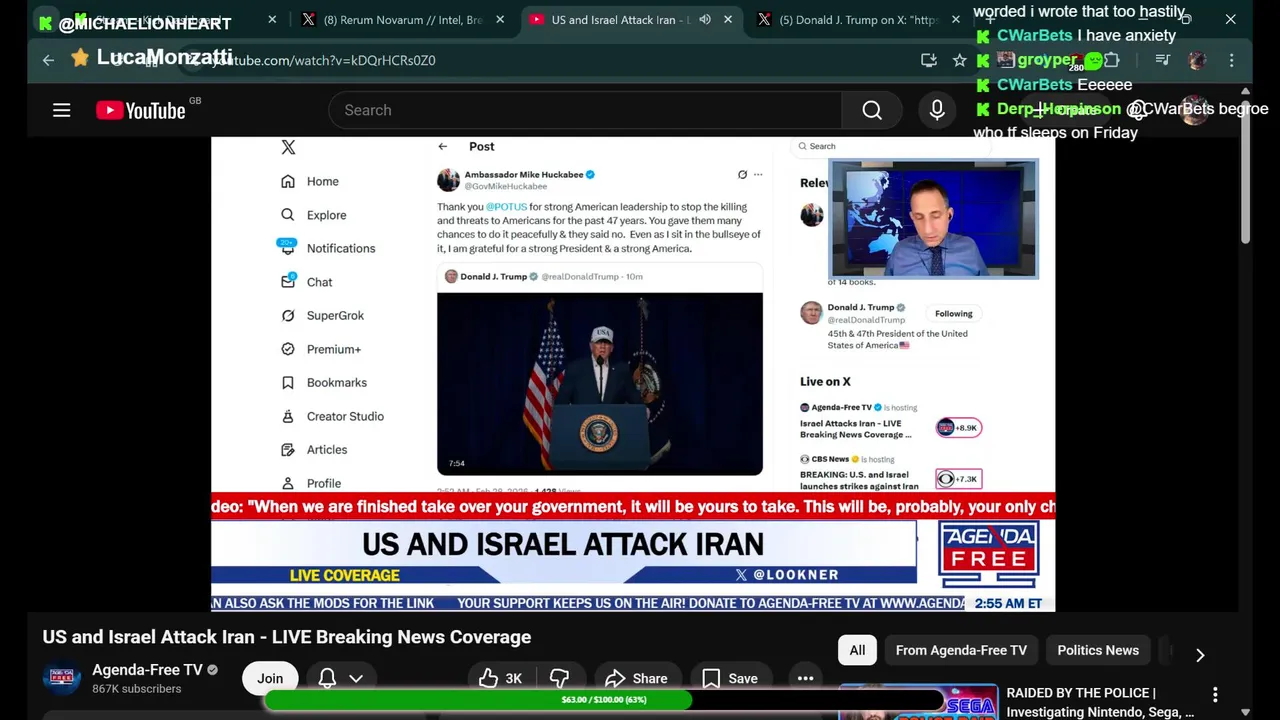
Task: Click the install app icon in address bar
Action: [x=929, y=60]
